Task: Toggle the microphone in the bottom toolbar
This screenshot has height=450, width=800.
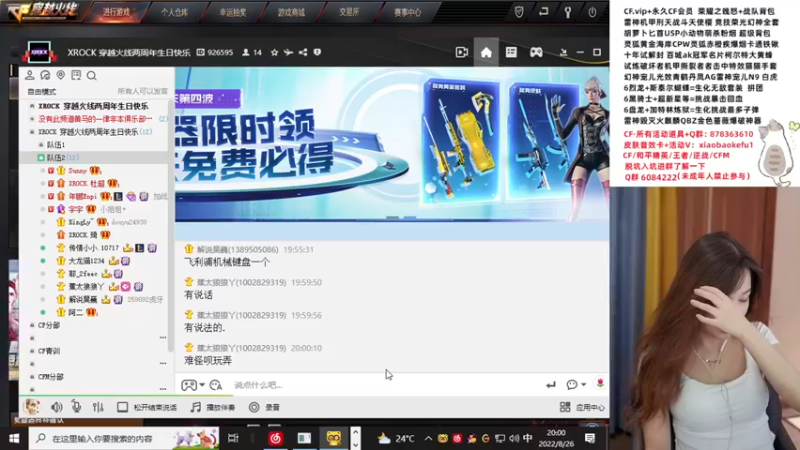Action: point(77,407)
